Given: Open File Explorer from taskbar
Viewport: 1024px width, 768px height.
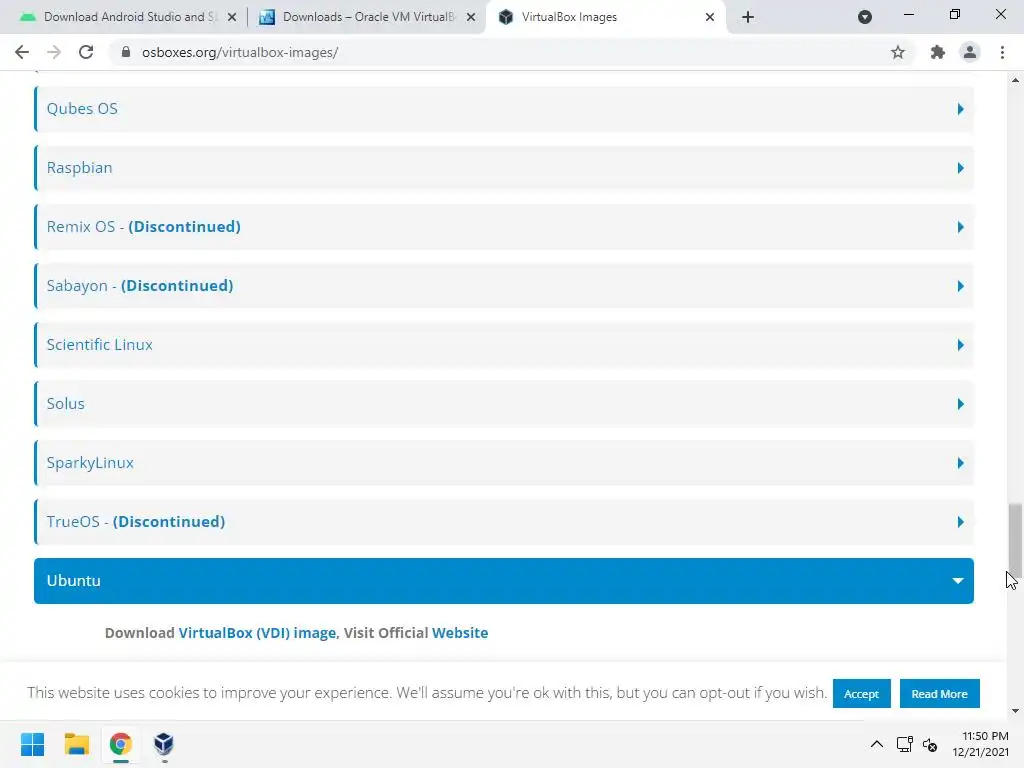Looking at the screenshot, I should pos(76,744).
